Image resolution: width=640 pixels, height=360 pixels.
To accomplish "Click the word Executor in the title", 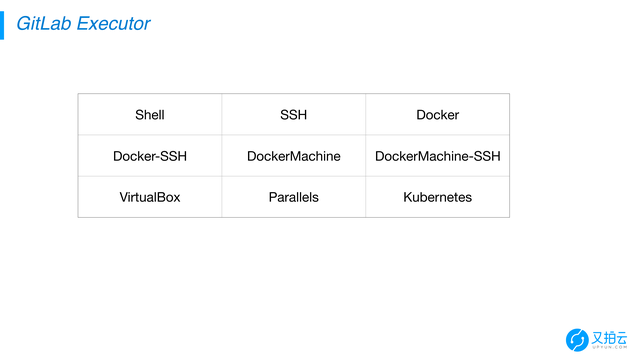I will (113, 23).
